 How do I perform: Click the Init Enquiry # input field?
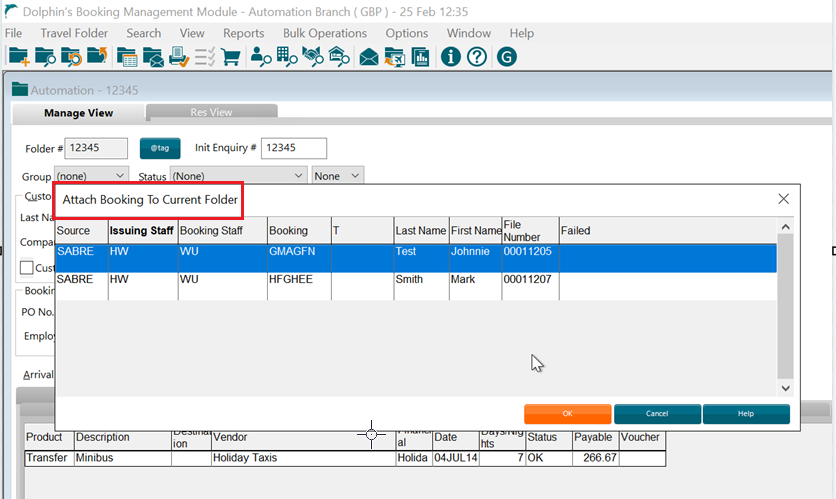[x=294, y=148]
